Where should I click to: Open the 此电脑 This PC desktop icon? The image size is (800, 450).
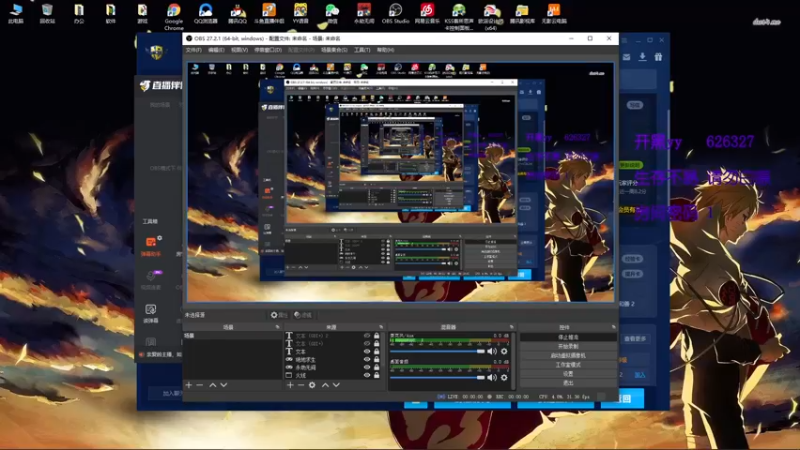click(x=16, y=14)
